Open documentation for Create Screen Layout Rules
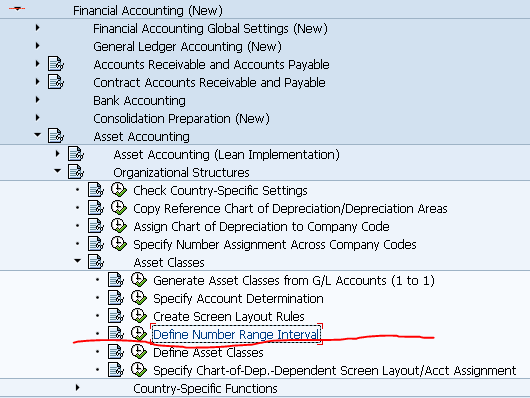Image resolution: width=530 pixels, height=398 pixels. tap(116, 315)
